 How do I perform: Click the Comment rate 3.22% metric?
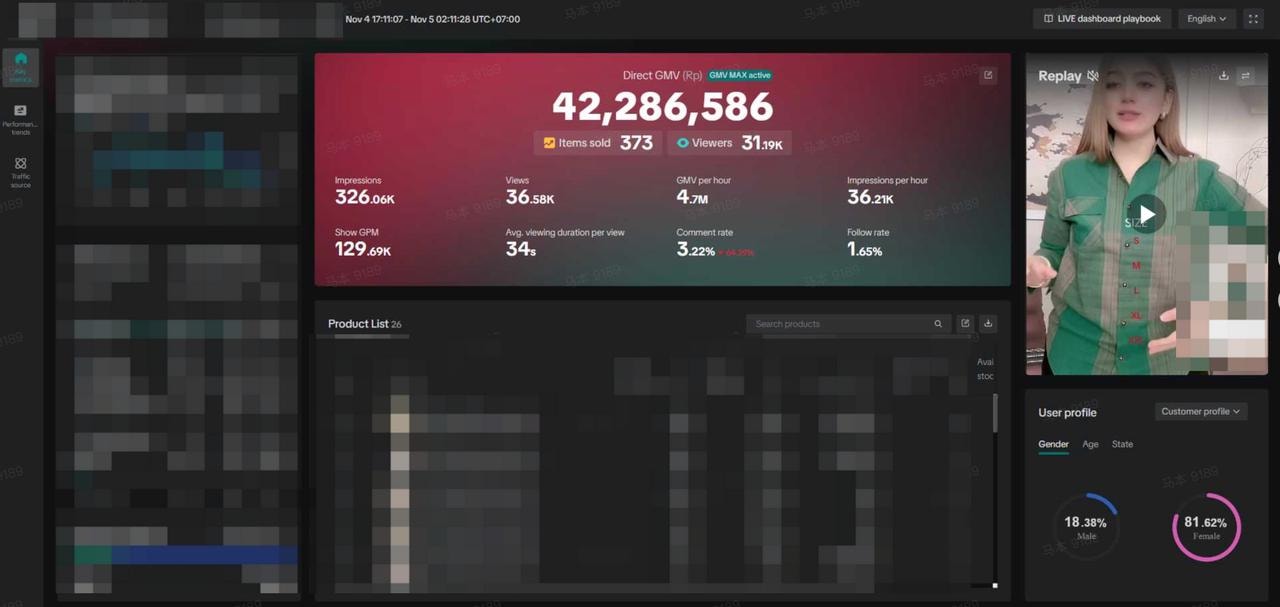pyautogui.click(x=715, y=243)
